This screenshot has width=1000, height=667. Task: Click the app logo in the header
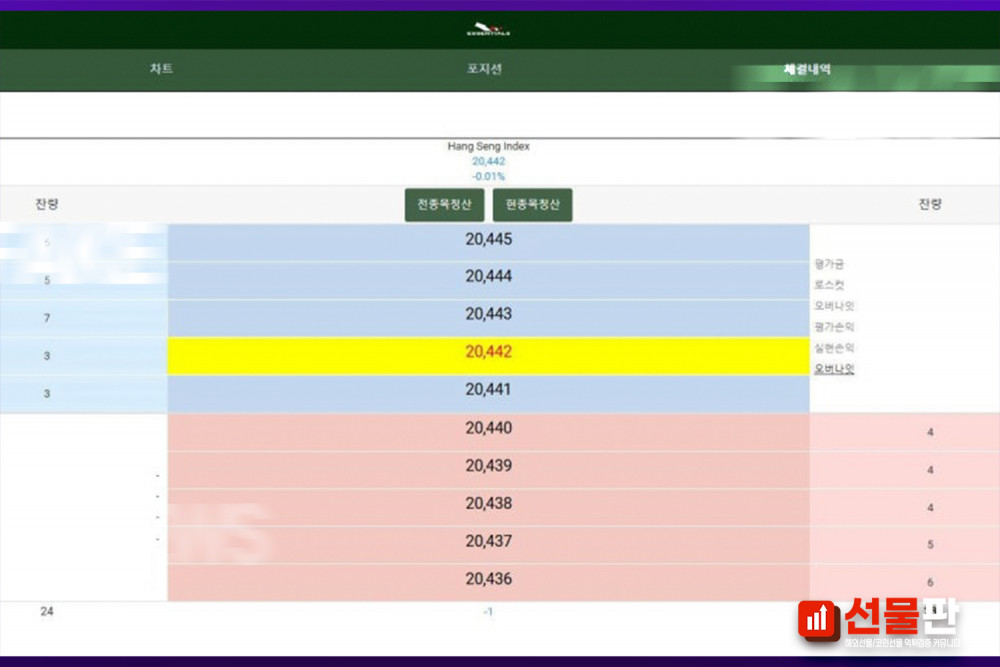coord(488,30)
